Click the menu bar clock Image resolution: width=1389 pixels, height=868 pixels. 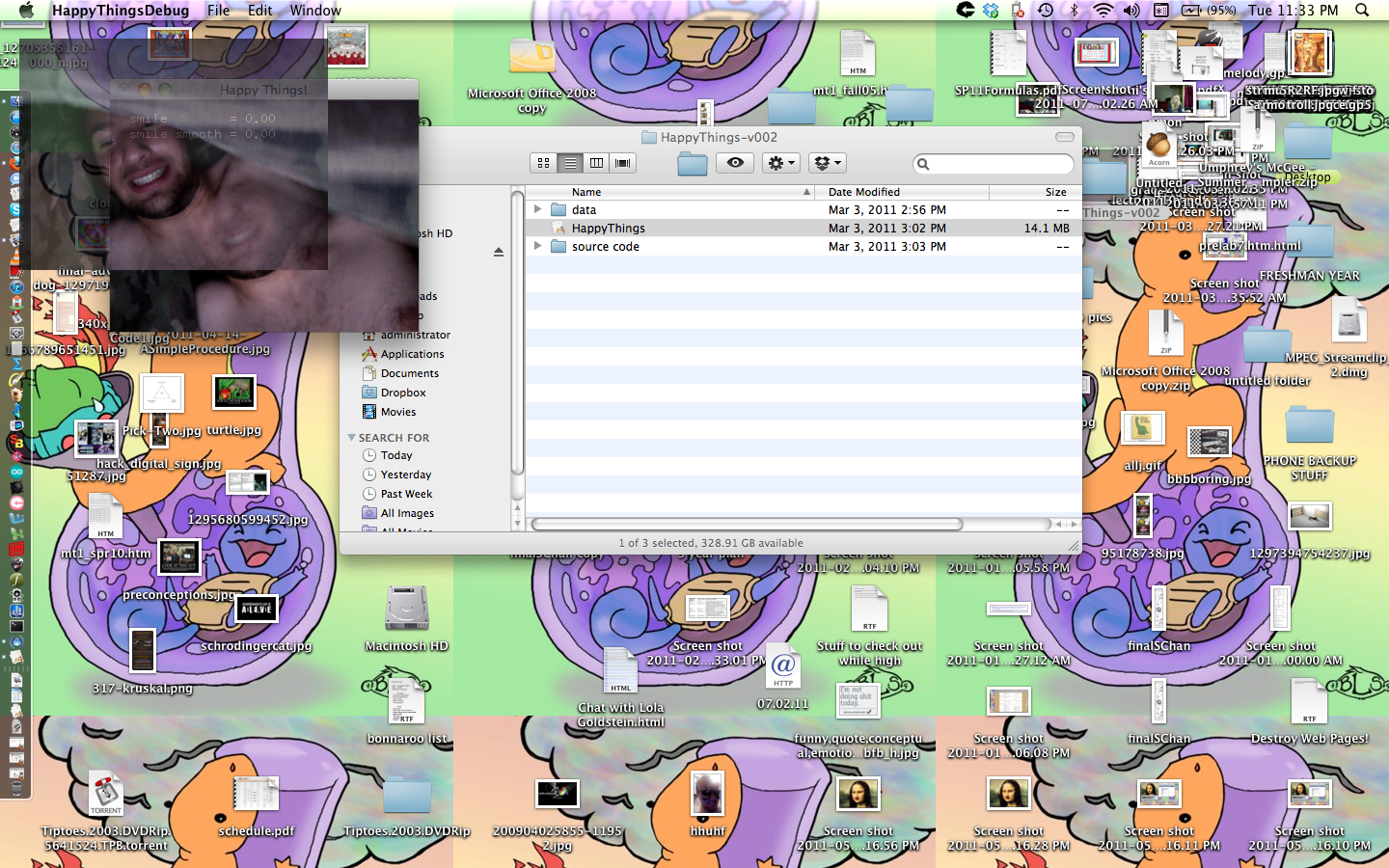click(1294, 10)
